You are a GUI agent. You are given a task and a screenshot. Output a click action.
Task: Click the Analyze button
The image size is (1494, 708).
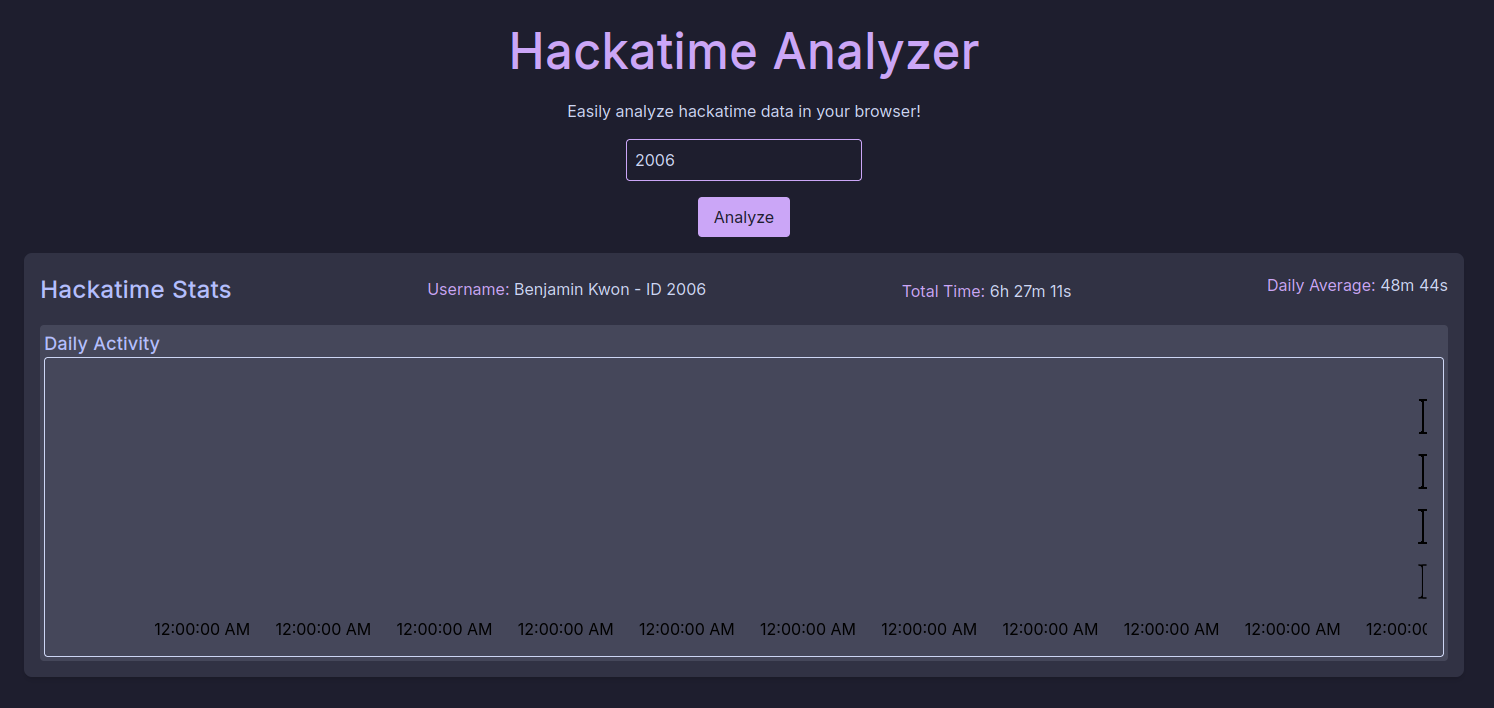(743, 217)
